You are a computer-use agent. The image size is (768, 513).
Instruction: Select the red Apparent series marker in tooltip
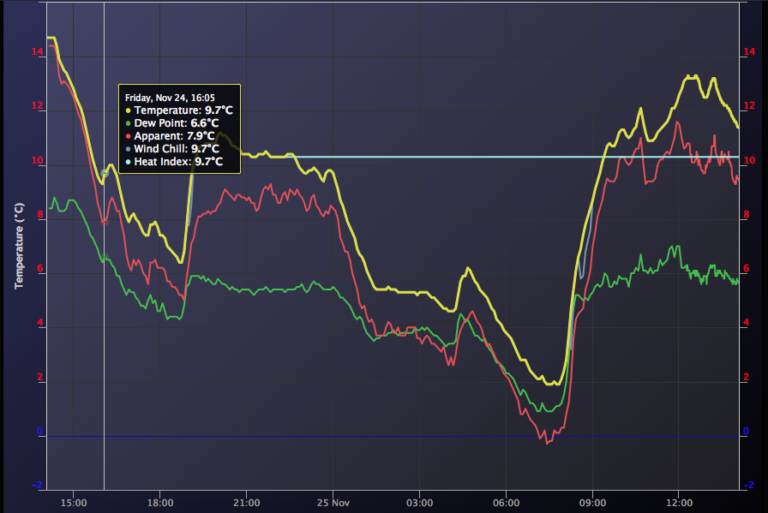point(128,135)
